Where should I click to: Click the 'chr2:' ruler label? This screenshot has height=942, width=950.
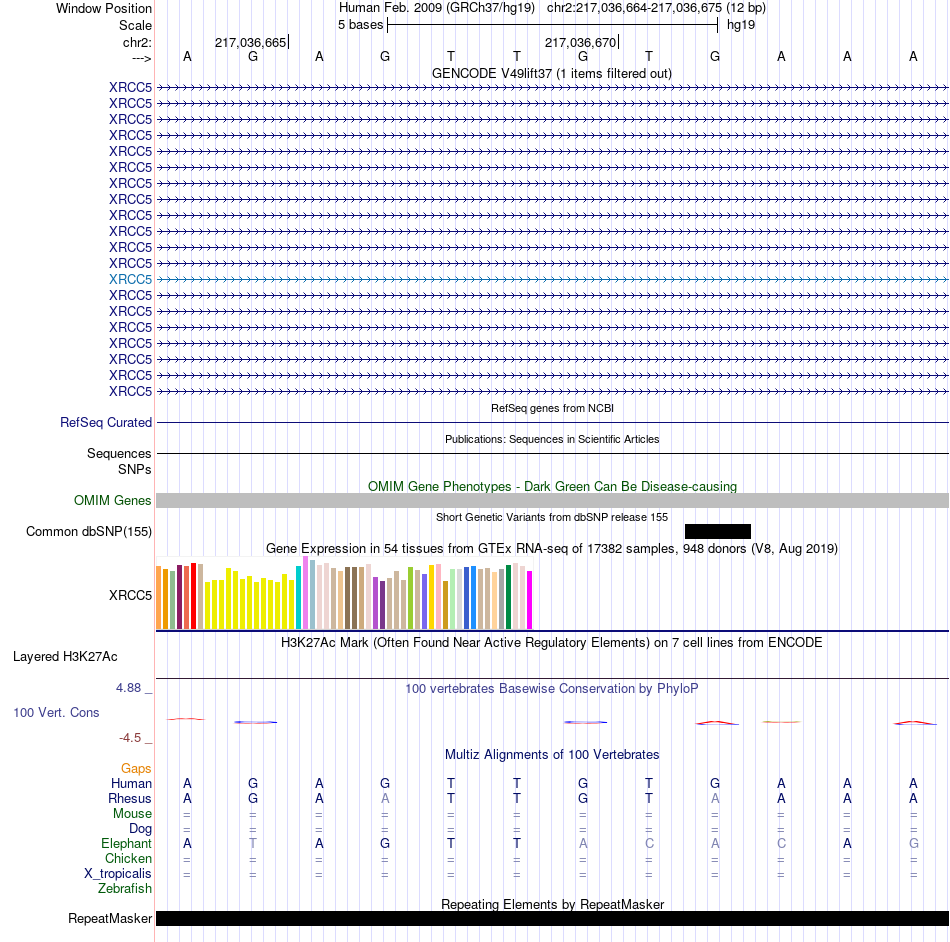(137, 42)
